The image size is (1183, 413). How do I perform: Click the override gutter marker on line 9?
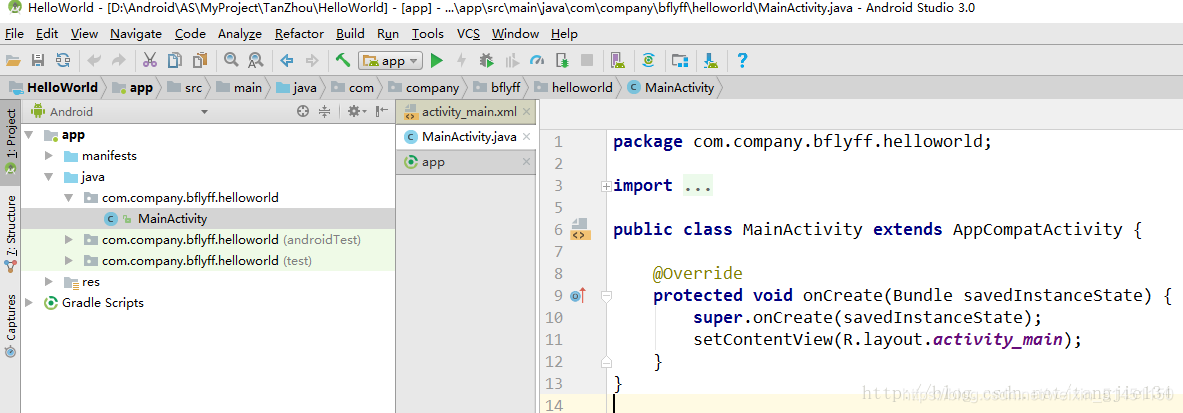point(579,296)
